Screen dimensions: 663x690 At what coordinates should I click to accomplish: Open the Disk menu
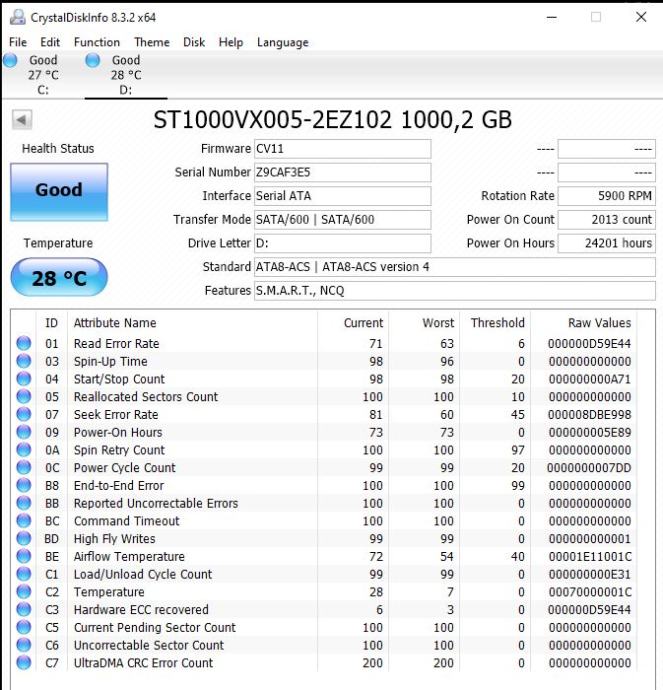pos(194,42)
